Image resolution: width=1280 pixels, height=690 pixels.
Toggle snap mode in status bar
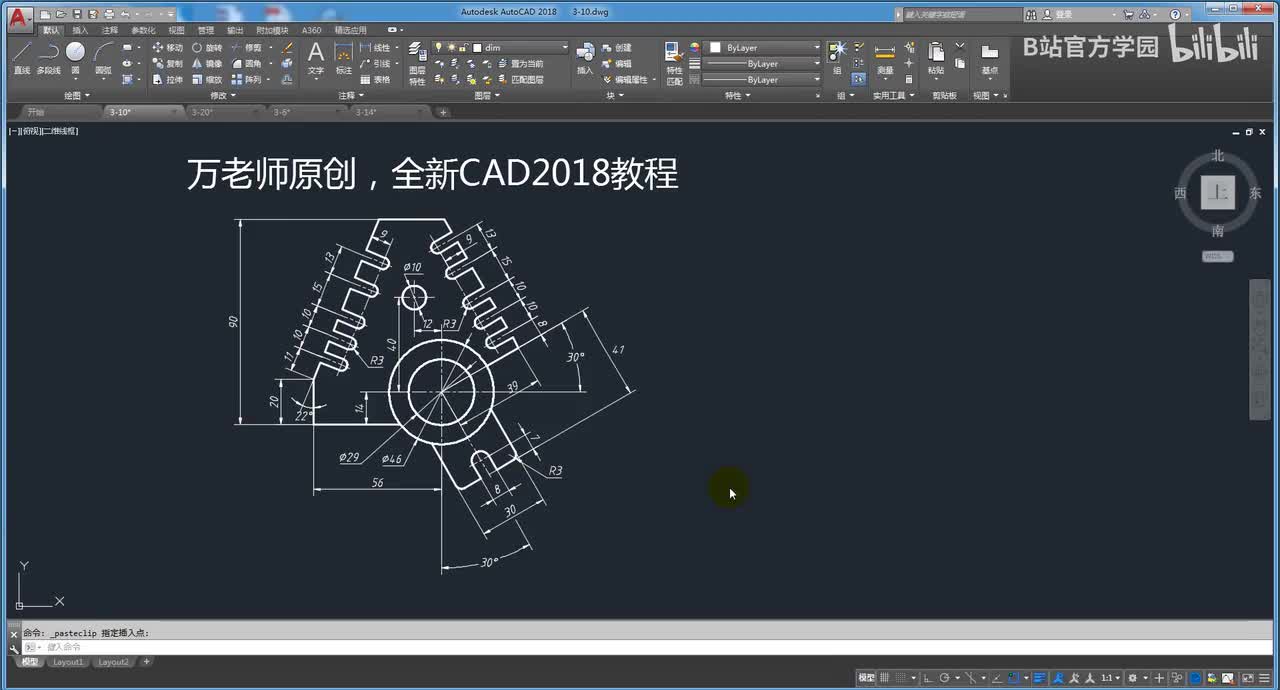(x=901, y=678)
